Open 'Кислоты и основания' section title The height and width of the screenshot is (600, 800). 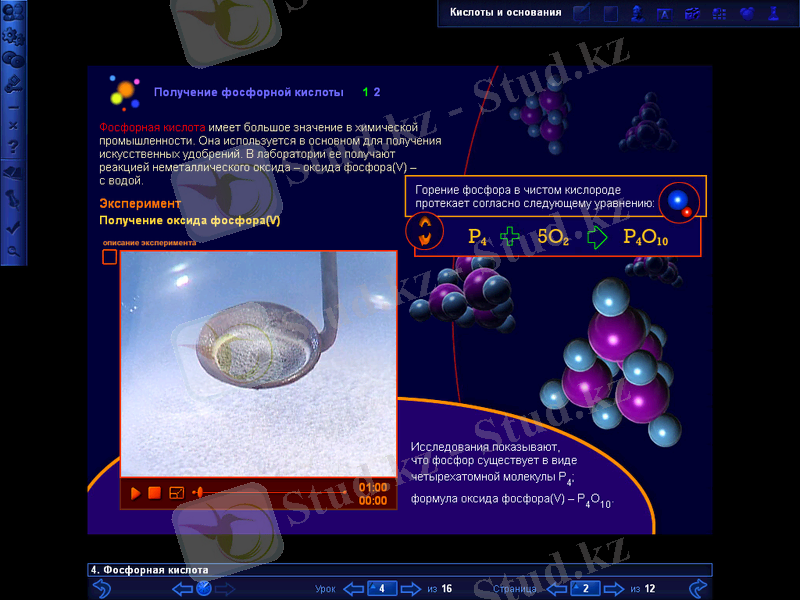pos(499,13)
